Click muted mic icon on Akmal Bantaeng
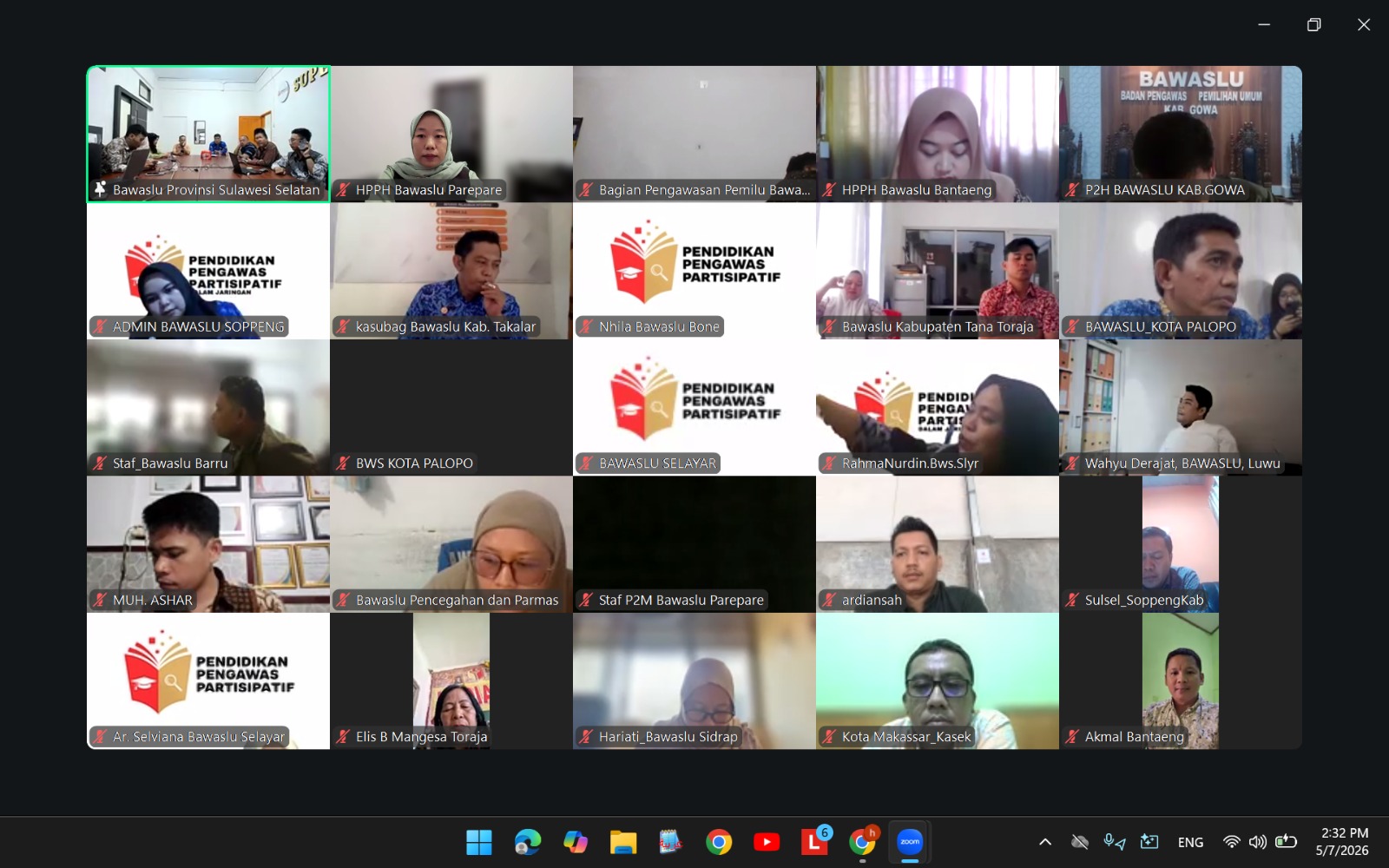Image resolution: width=1389 pixels, height=868 pixels. (x=1072, y=736)
